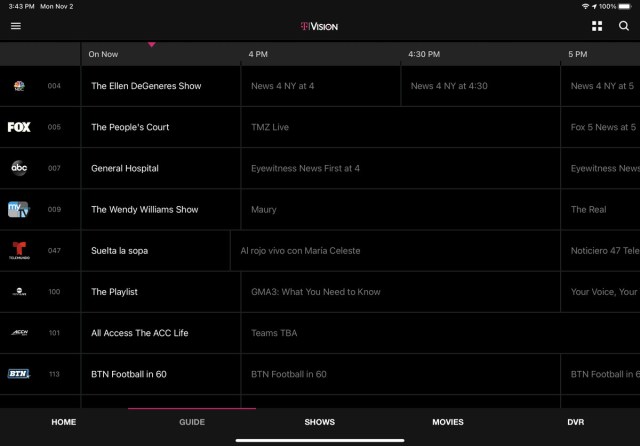Check the location arrow status icon
Image resolution: width=640 pixels, height=446 pixels.
pos(594,6)
